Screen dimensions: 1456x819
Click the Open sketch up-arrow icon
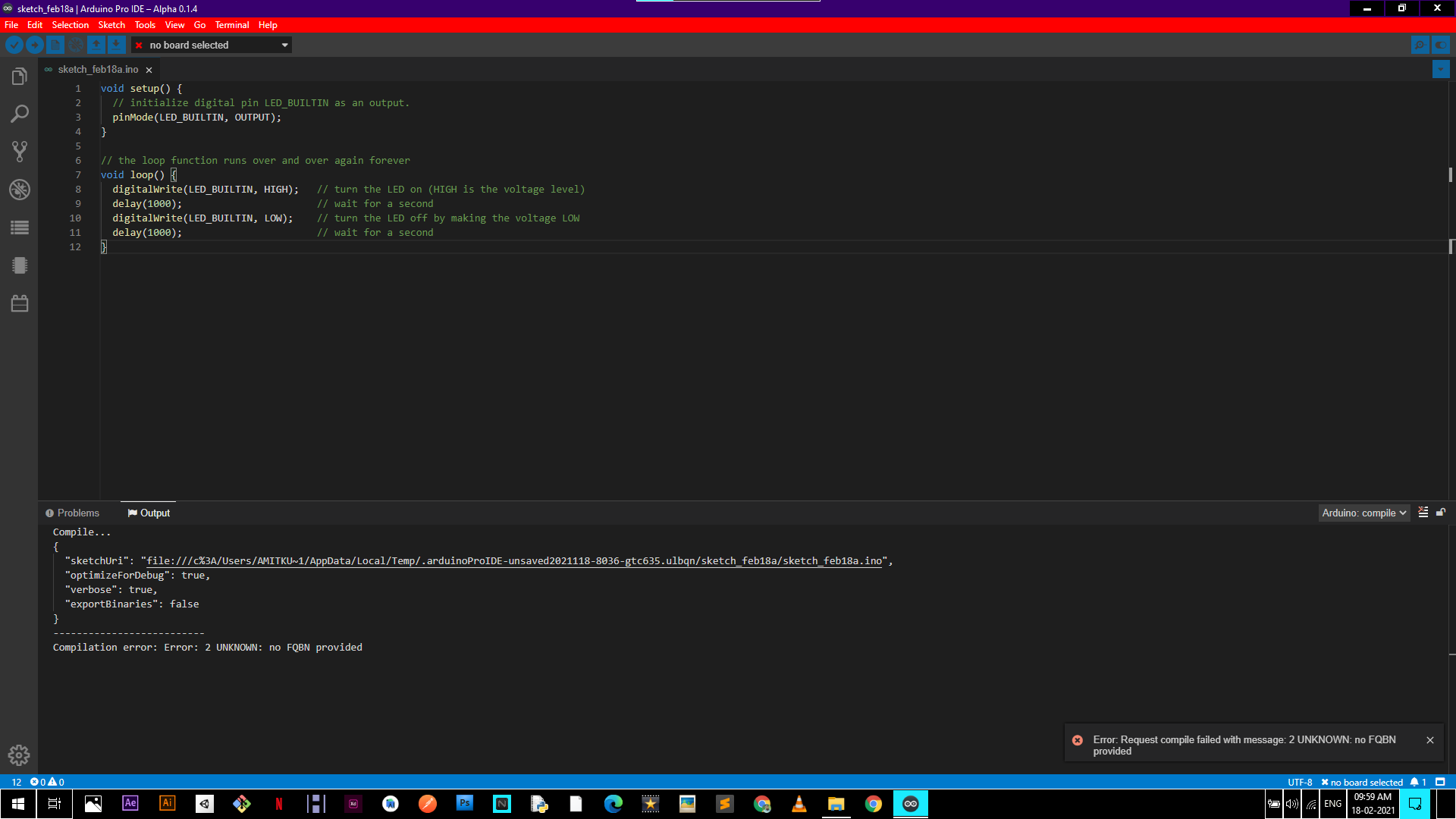point(96,45)
